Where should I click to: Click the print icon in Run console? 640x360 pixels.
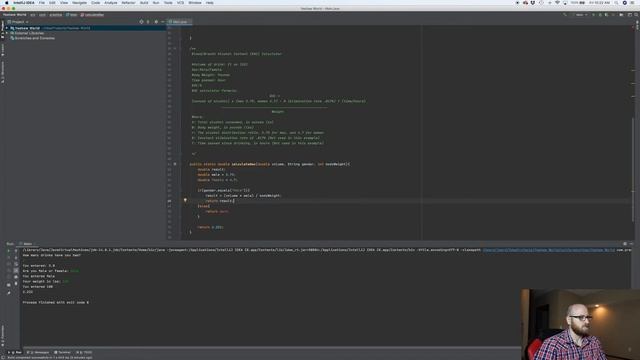pos(16,277)
